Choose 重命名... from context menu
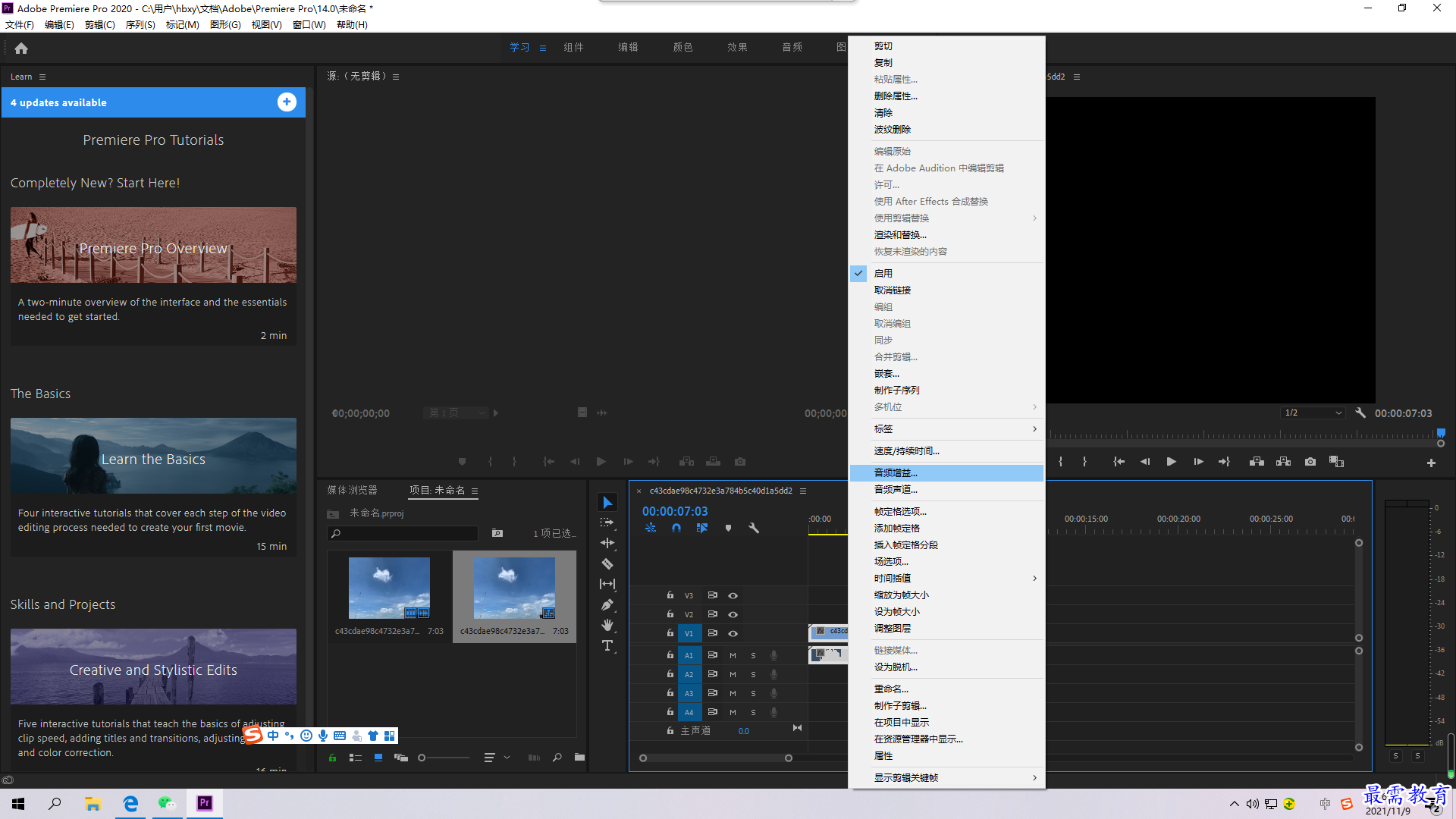The image size is (1456, 819). click(x=946, y=689)
